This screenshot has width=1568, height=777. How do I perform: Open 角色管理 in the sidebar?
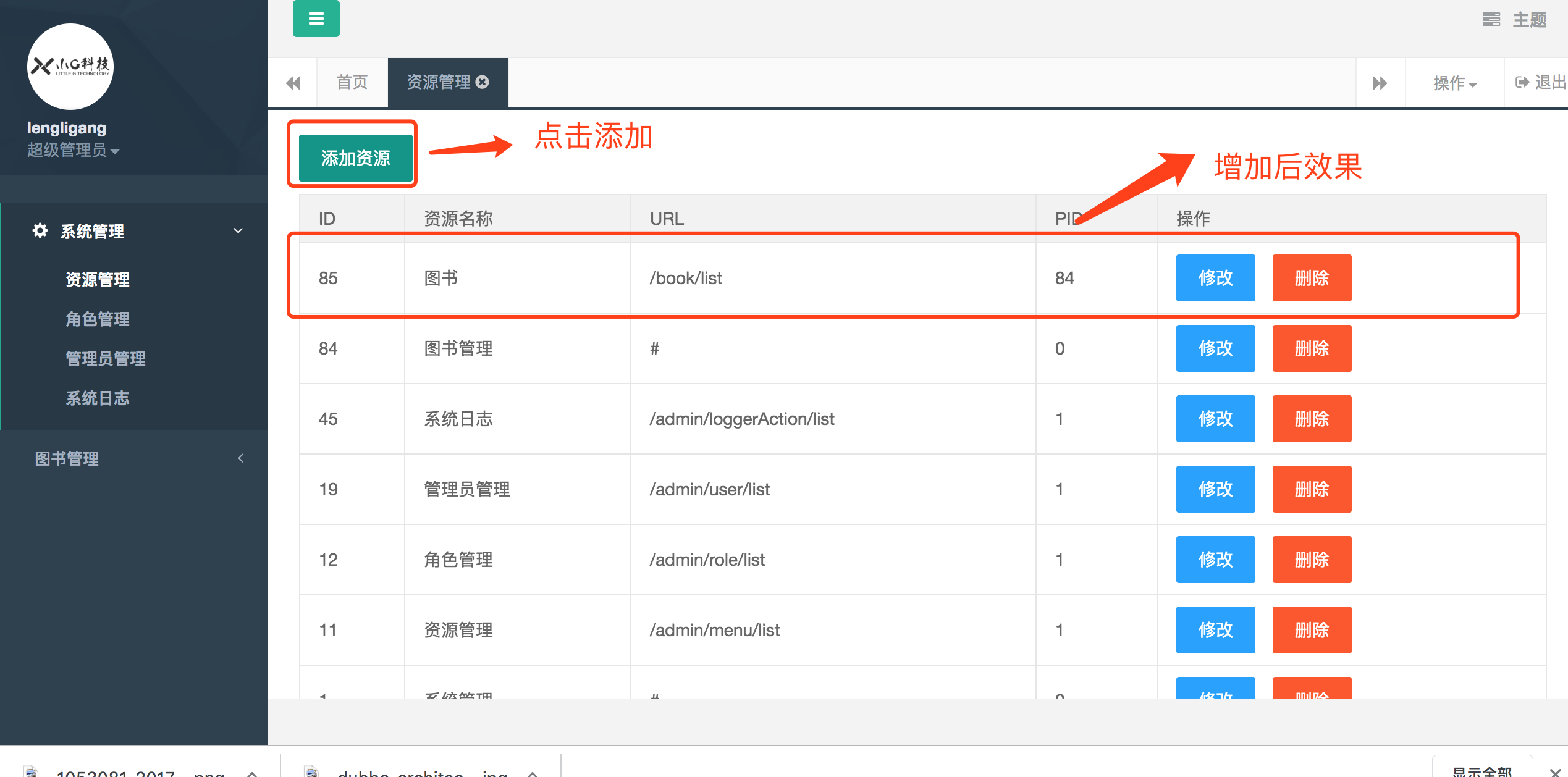[98, 319]
